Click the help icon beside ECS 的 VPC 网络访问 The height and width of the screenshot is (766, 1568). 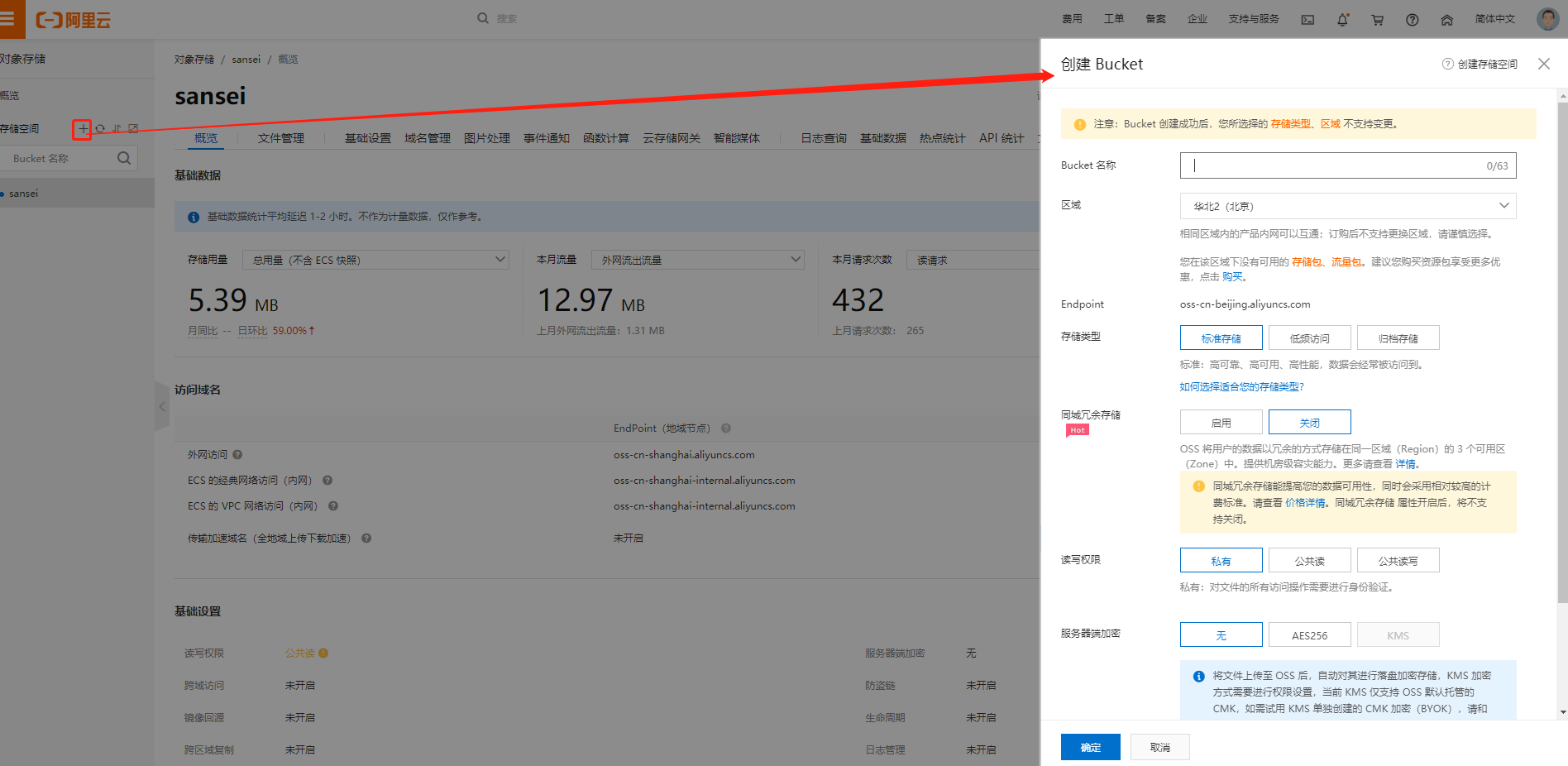tap(333, 506)
